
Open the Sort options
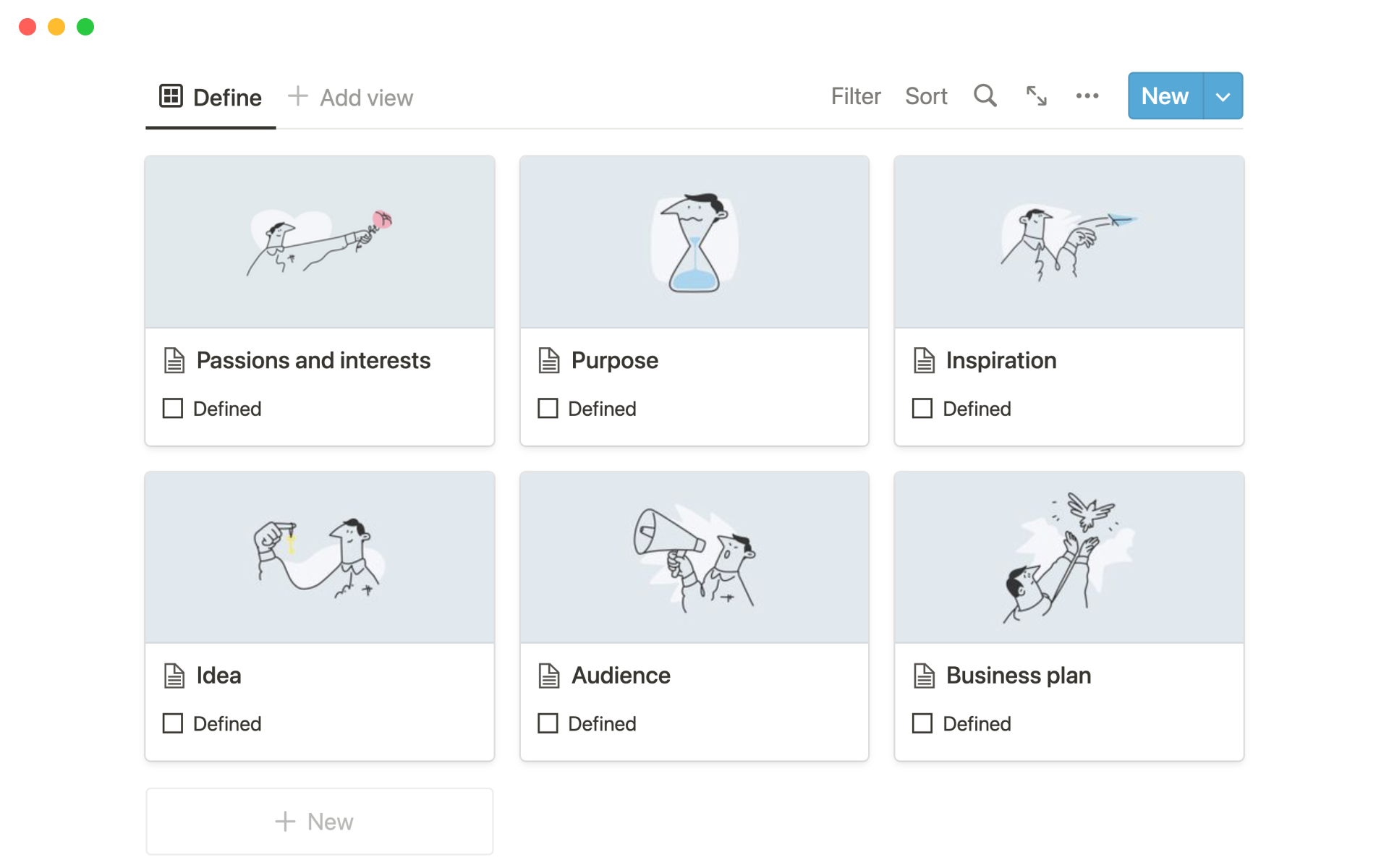[x=925, y=96]
